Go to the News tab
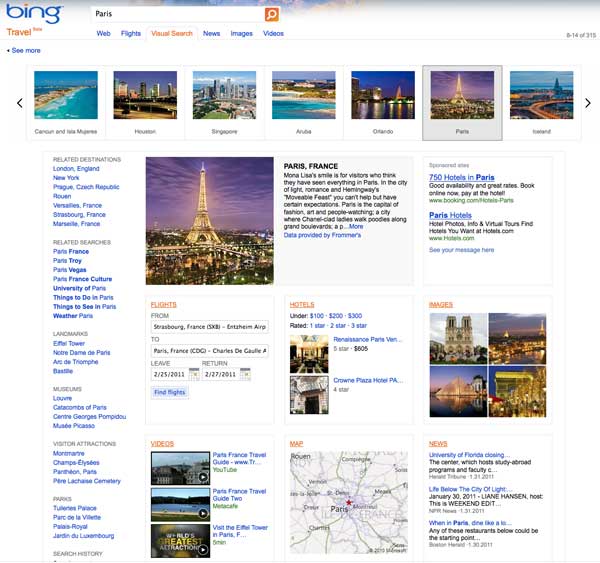 click(211, 33)
